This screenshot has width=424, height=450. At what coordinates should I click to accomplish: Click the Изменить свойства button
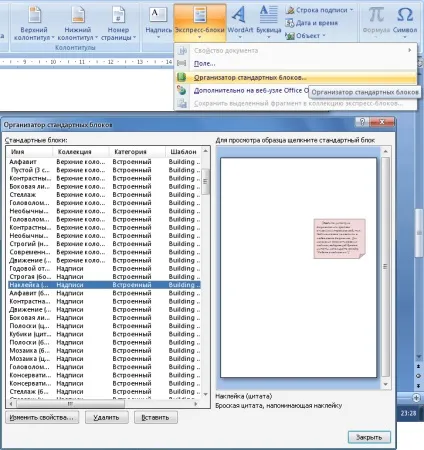click(42, 417)
